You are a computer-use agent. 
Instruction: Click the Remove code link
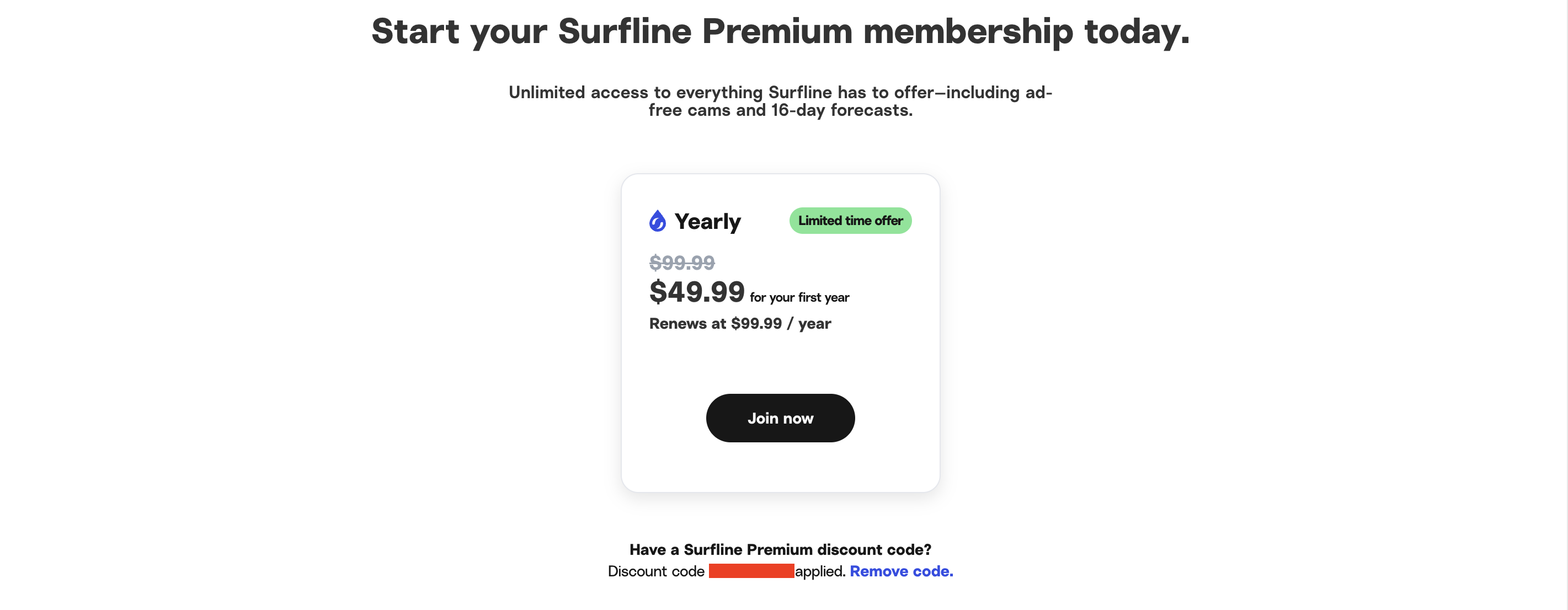coord(901,571)
